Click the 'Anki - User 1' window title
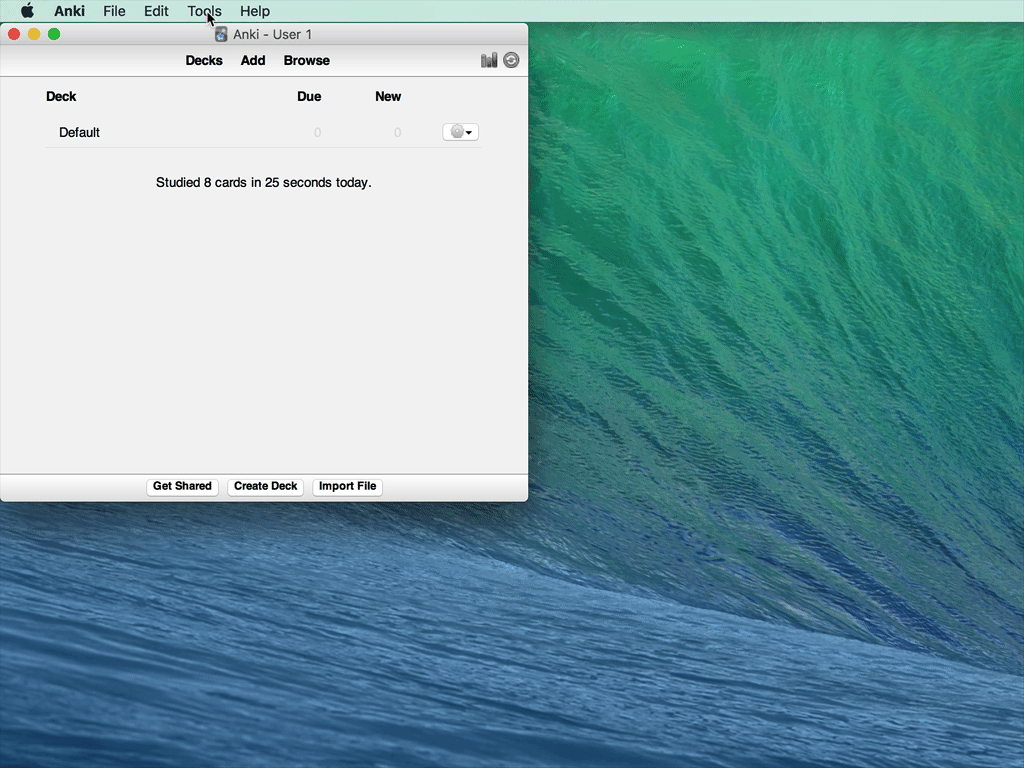This screenshot has height=768, width=1024. coord(272,35)
